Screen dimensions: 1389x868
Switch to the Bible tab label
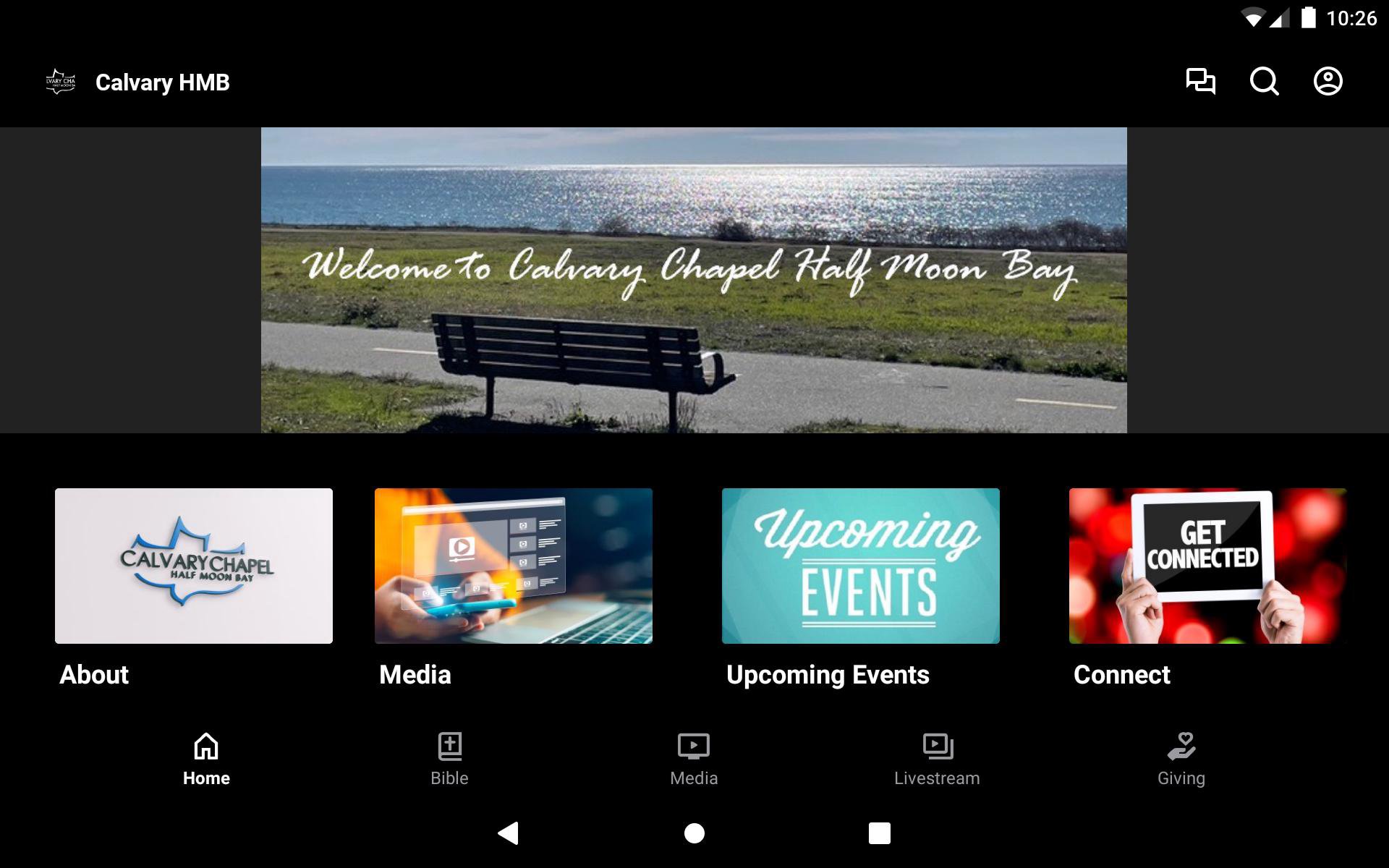[x=449, y=778]
